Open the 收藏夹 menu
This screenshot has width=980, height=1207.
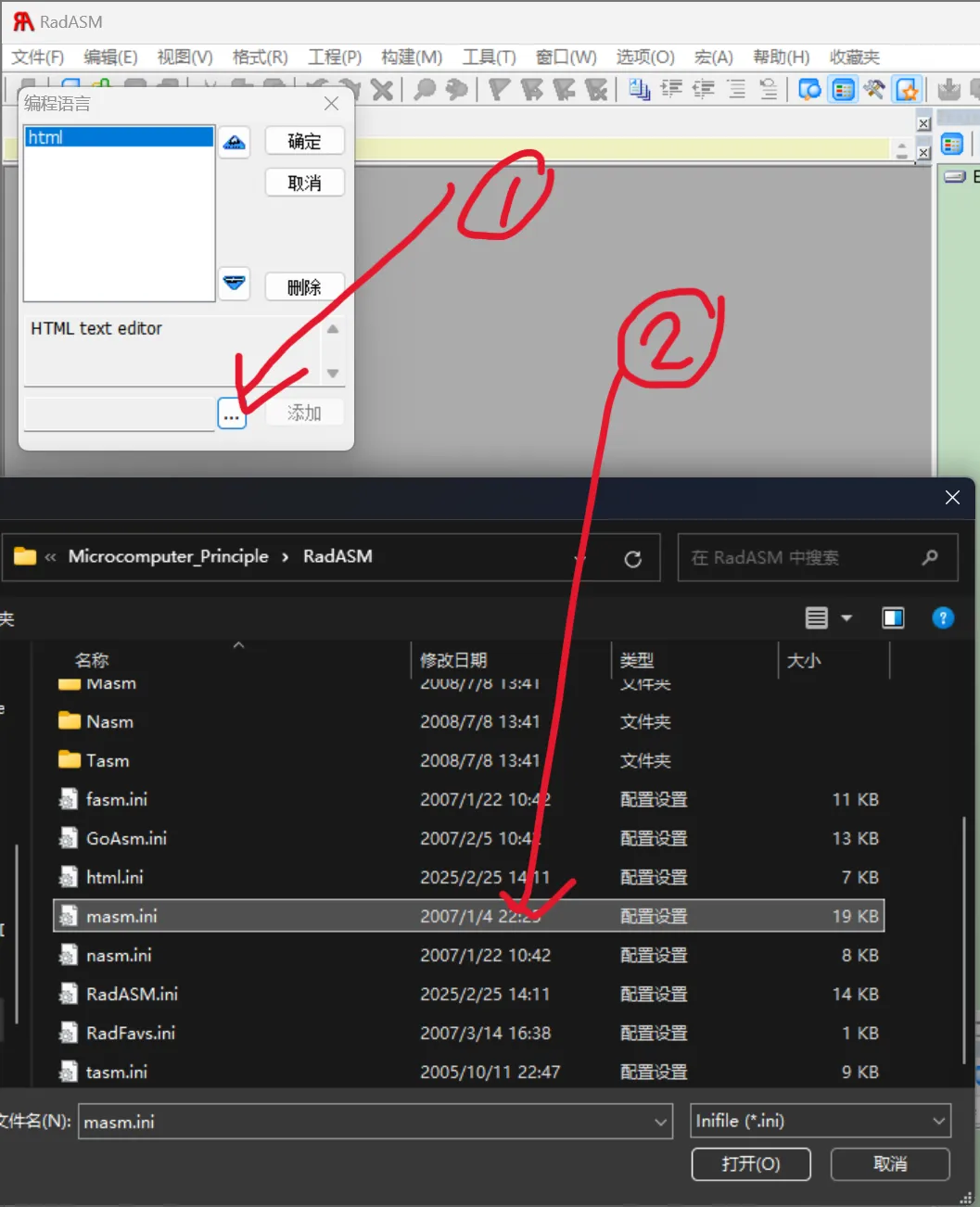click(855, 57)
